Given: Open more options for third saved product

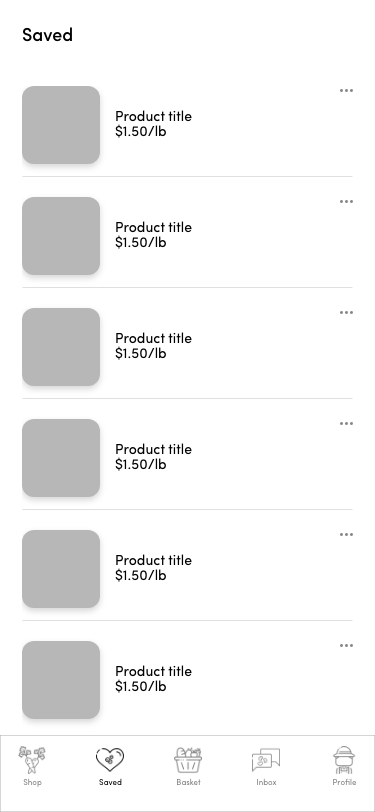Looking at the screenshot, I should pyautogui.click(x=346, y=312).
